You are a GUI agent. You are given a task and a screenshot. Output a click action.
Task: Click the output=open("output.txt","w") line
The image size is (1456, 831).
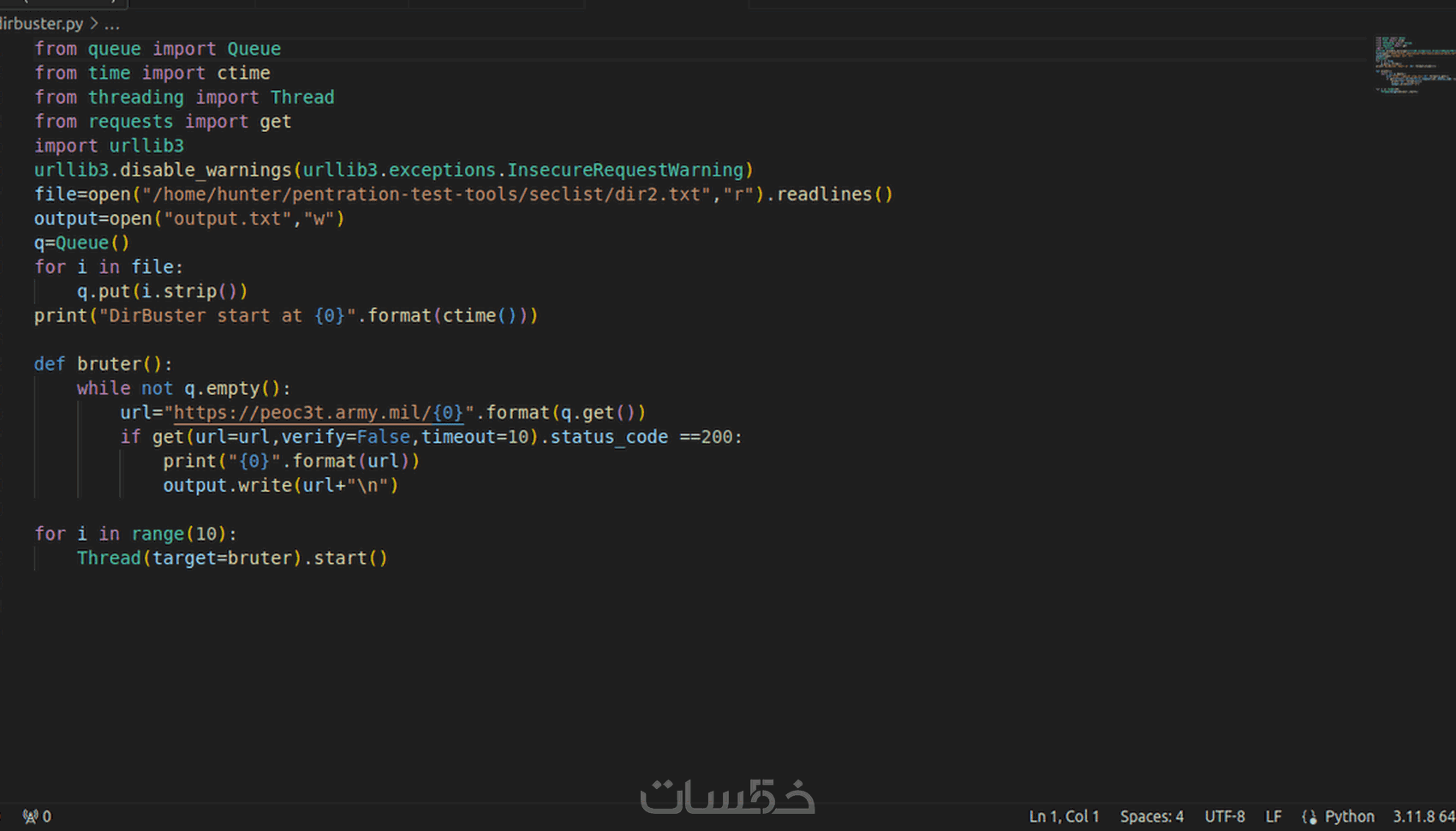click(x=189, y=218)
